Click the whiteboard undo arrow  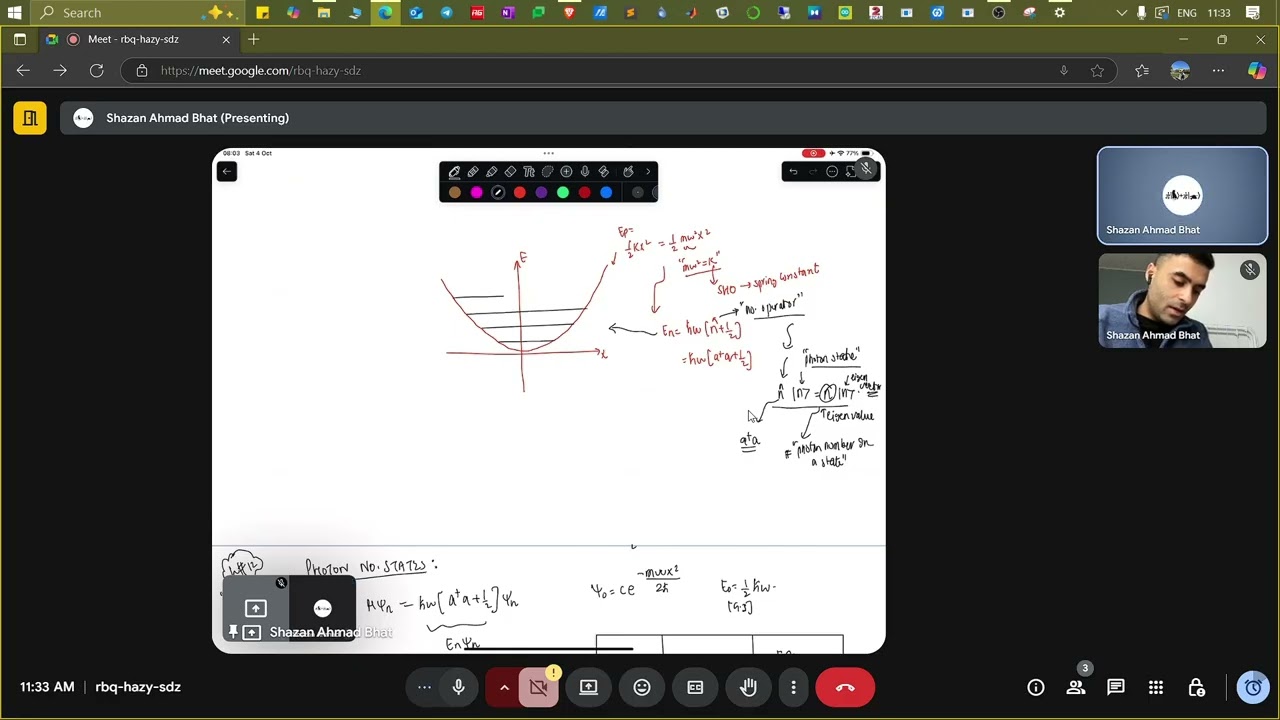(x=793, y=172)
